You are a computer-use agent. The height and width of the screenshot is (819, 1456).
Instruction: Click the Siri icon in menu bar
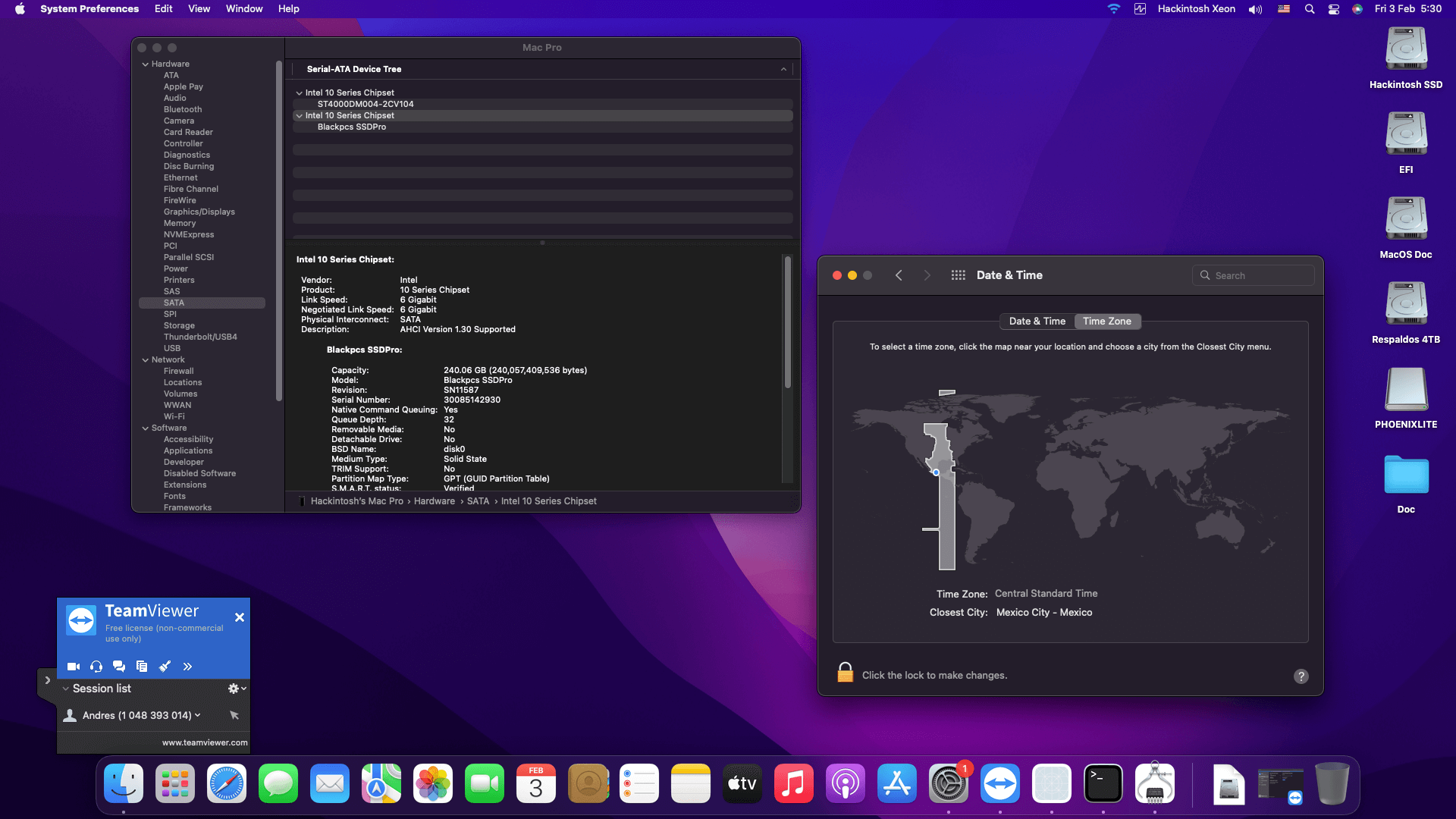[x=1357, y=9]
